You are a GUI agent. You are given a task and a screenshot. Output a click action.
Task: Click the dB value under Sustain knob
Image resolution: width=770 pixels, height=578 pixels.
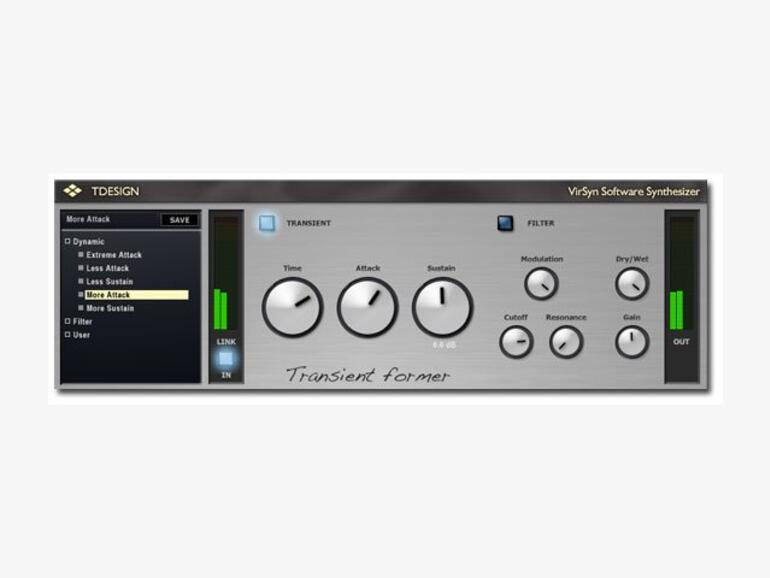(x=444, y=345)
